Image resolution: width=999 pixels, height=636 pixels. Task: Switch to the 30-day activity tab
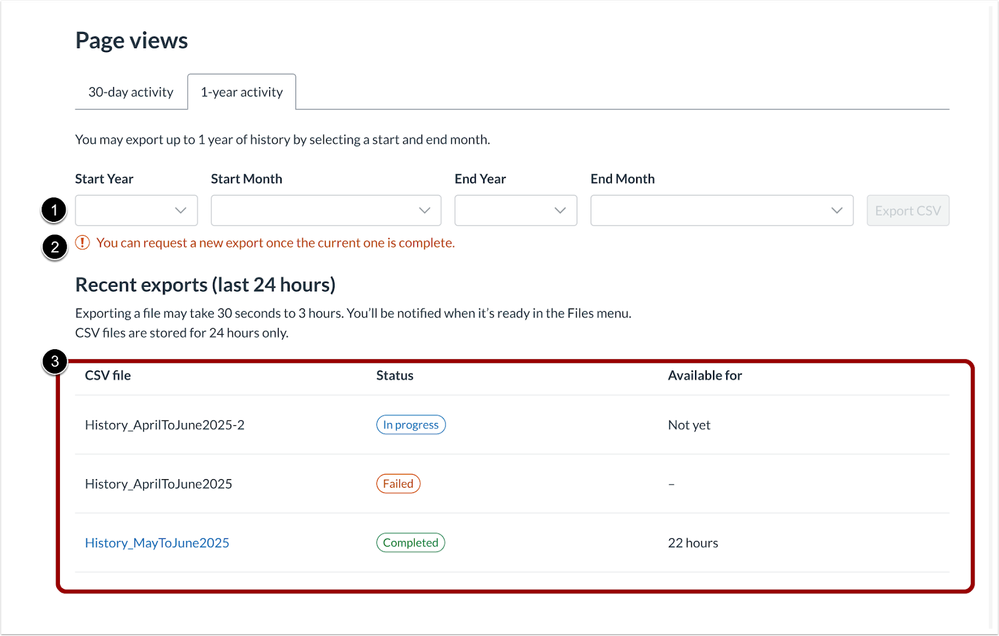click(131, 92)
